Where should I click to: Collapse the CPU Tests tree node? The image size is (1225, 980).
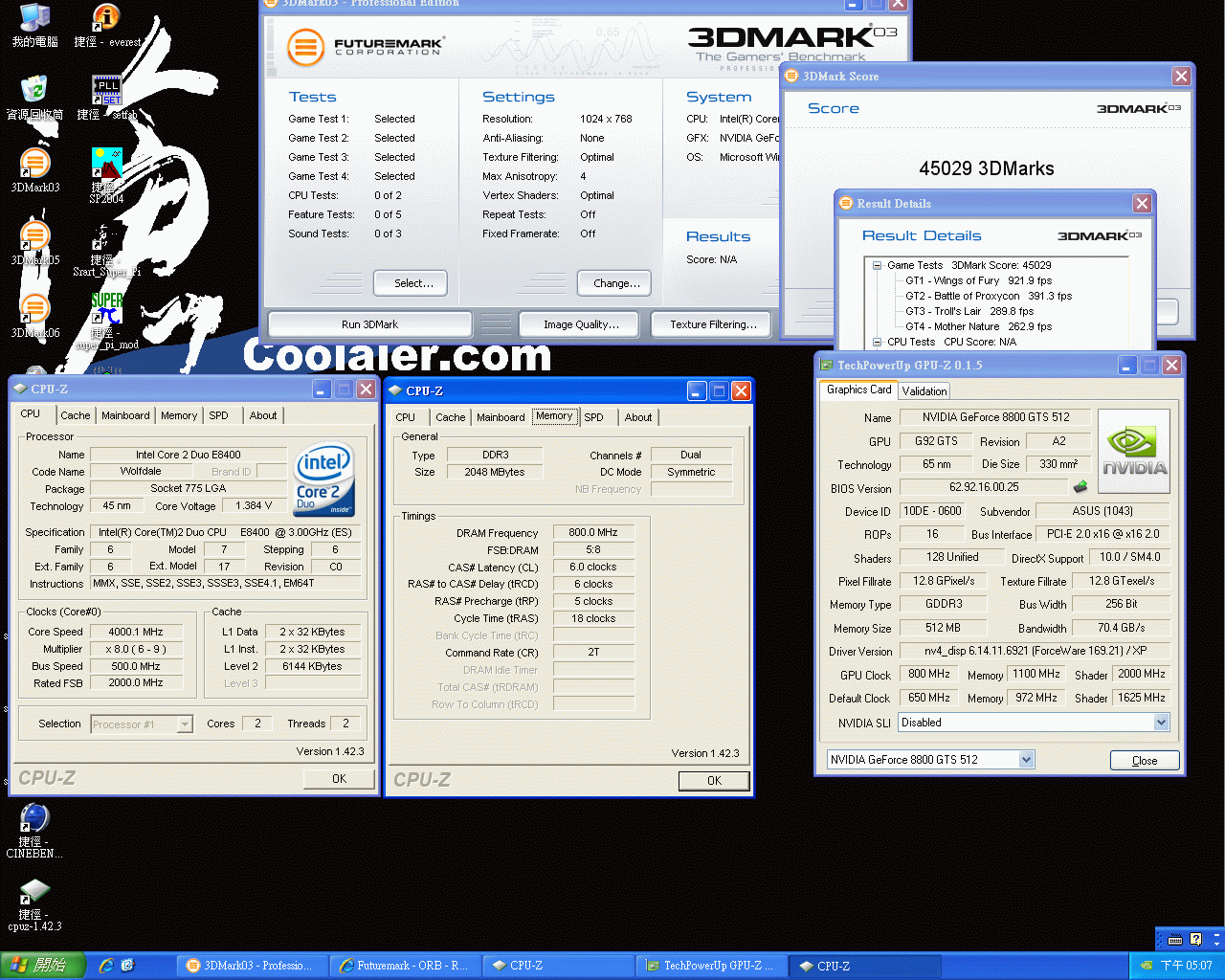click(877, 342)
